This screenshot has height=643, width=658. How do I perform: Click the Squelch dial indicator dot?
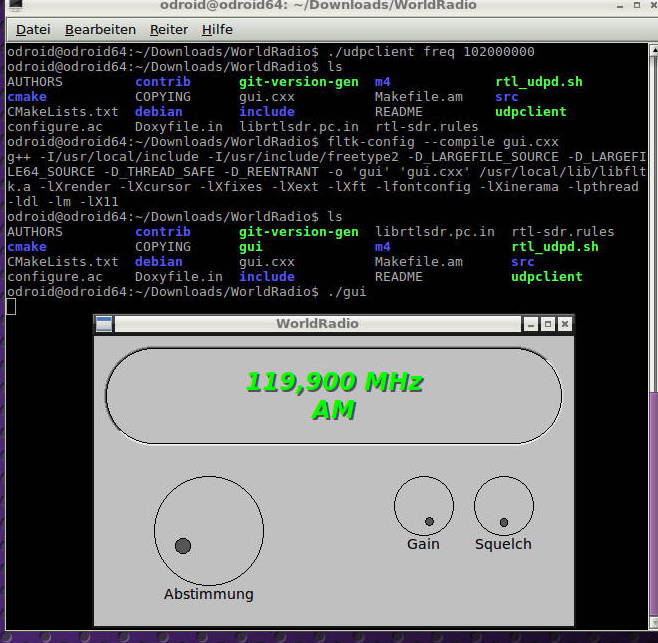(x=504, y=523)
